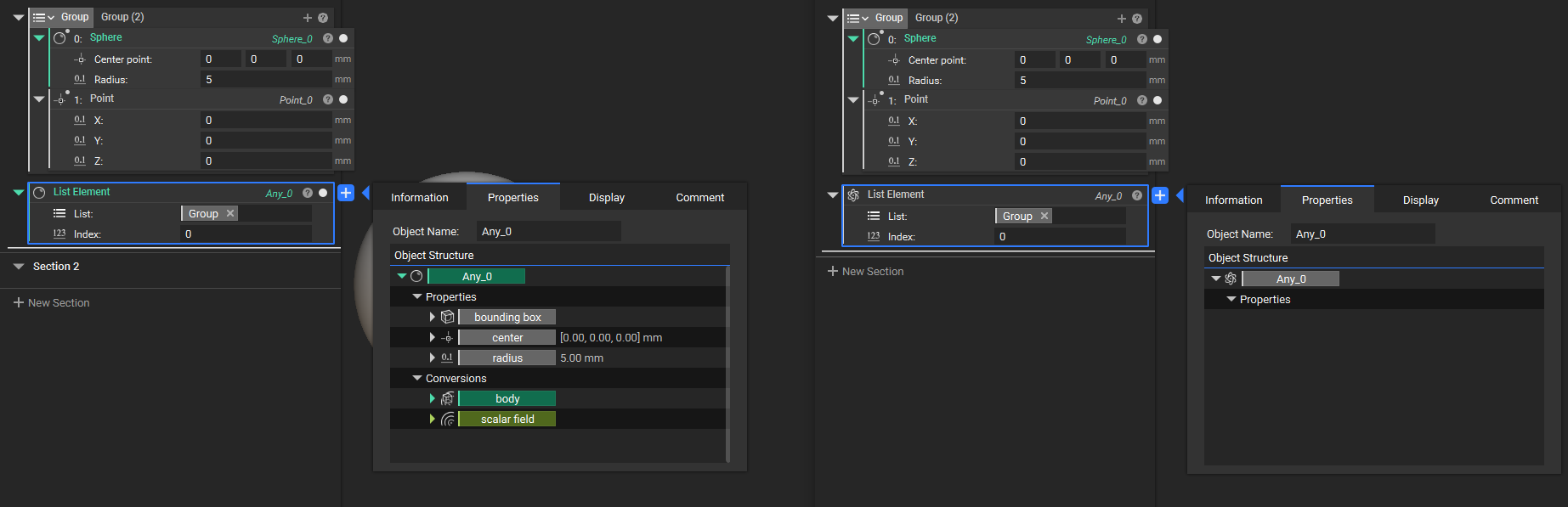This screenshot has height=507, width=1568.
Task: Remove the Group tag from the right List field
Action: point(1044,216)
